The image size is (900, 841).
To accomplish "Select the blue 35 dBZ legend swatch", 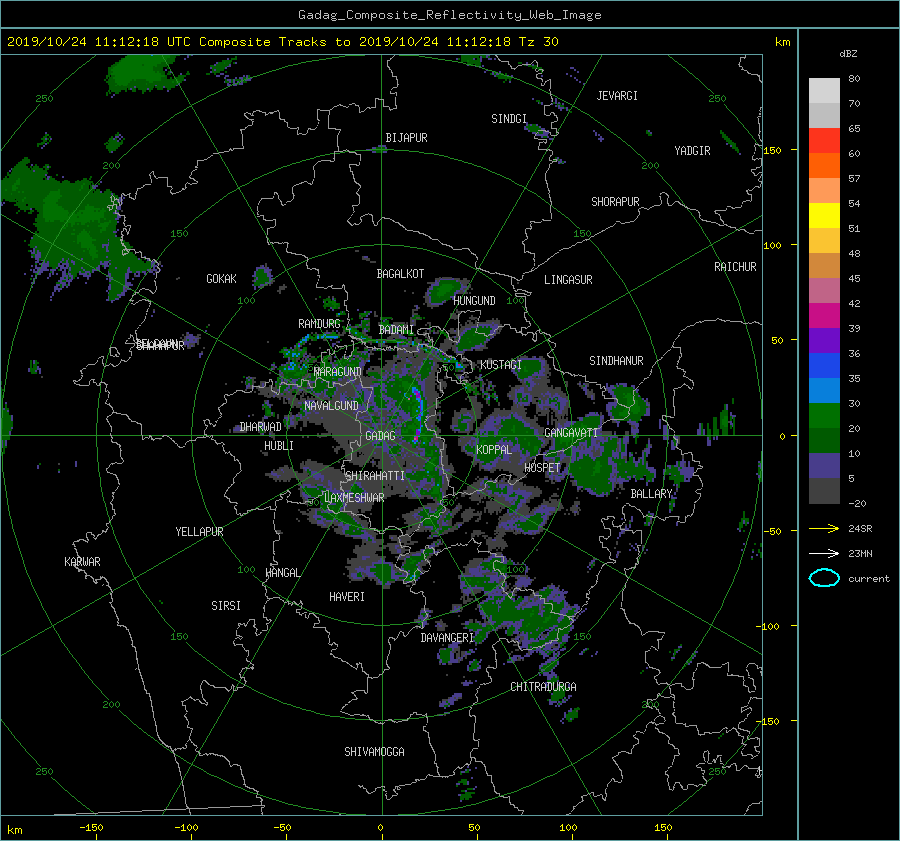I will pos(824,365).
